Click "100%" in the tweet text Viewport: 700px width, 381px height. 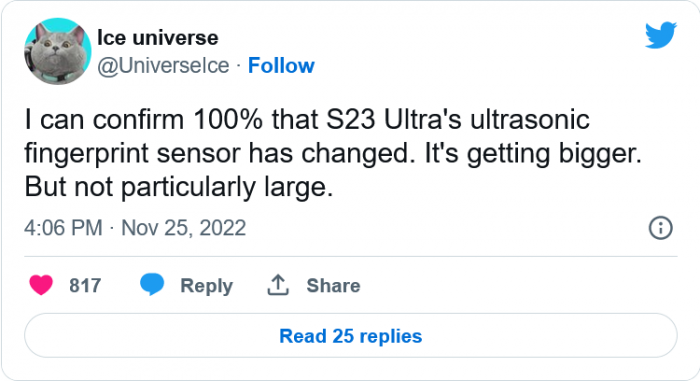[228, 120]
